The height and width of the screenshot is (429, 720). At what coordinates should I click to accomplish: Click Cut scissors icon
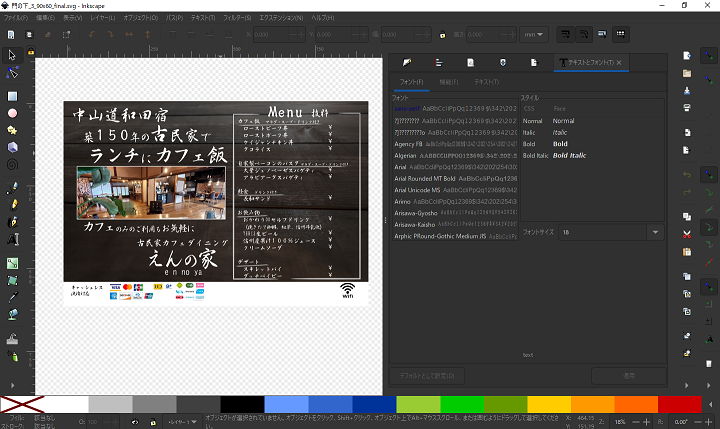pos(687,234)
